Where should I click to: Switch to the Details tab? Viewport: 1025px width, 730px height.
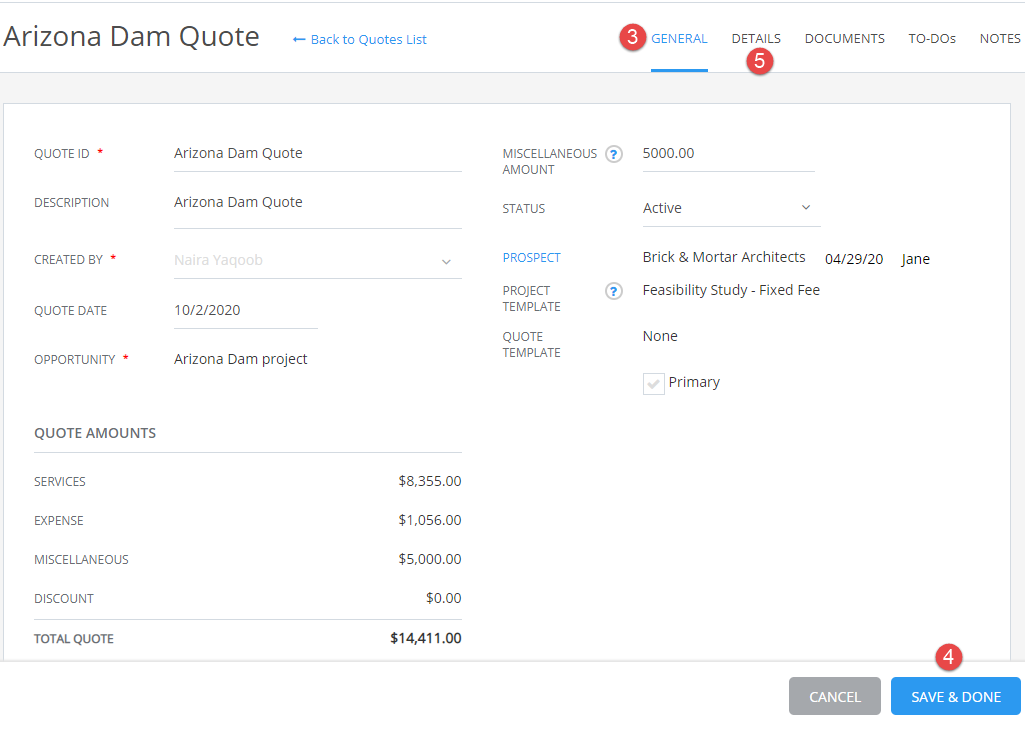pos(756,39)
